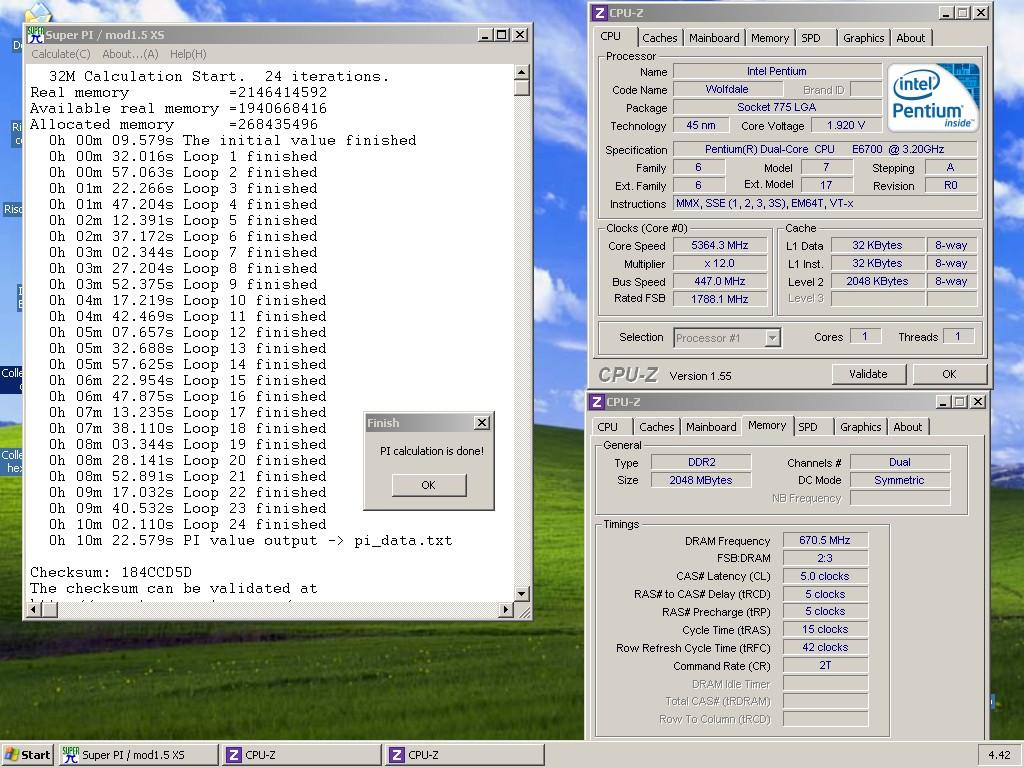The image size is (1024, 768).
Task: Activate second CPU-Z taskbar button
Action: tap(465, 755)
